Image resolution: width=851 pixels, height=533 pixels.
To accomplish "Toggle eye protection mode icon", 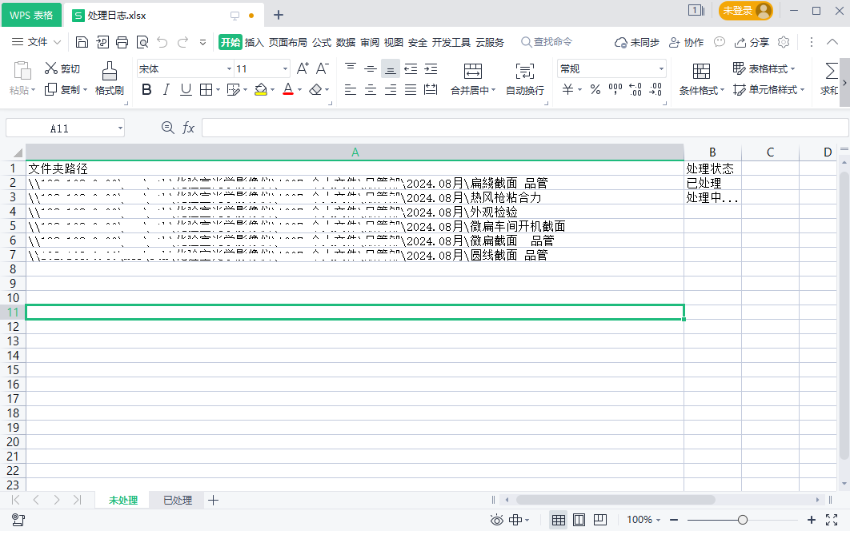I will click(x=496, y=520).
